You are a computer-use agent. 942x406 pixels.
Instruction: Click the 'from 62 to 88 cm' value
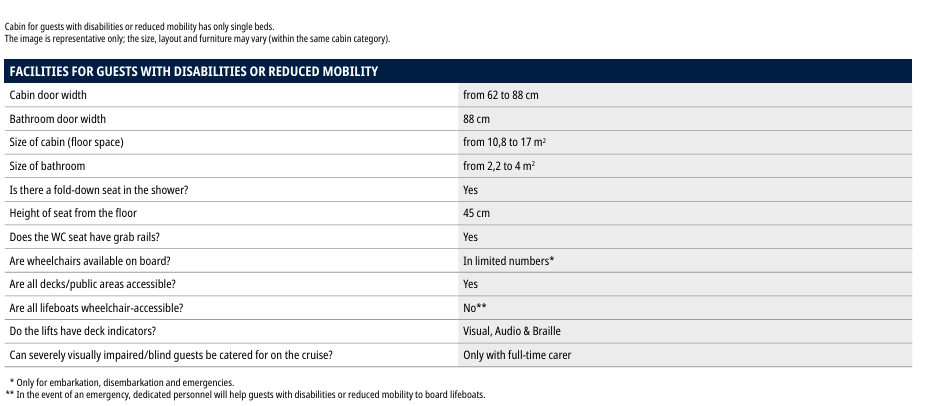click(x=502, y=95)
